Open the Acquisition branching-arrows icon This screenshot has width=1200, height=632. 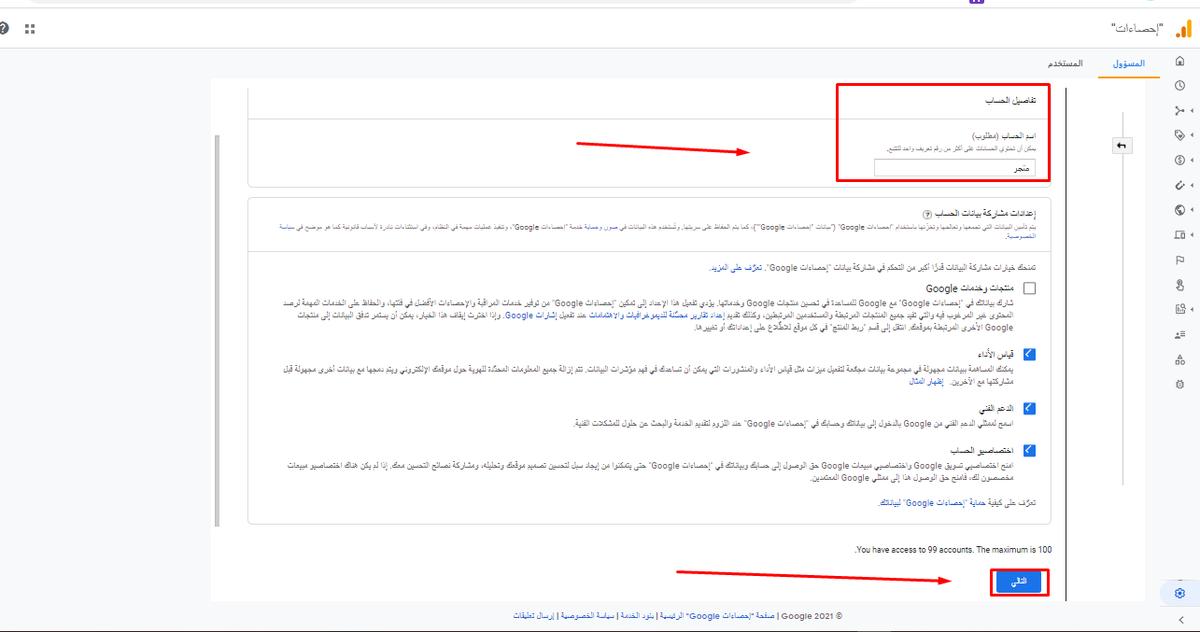tap(1180, 110)
